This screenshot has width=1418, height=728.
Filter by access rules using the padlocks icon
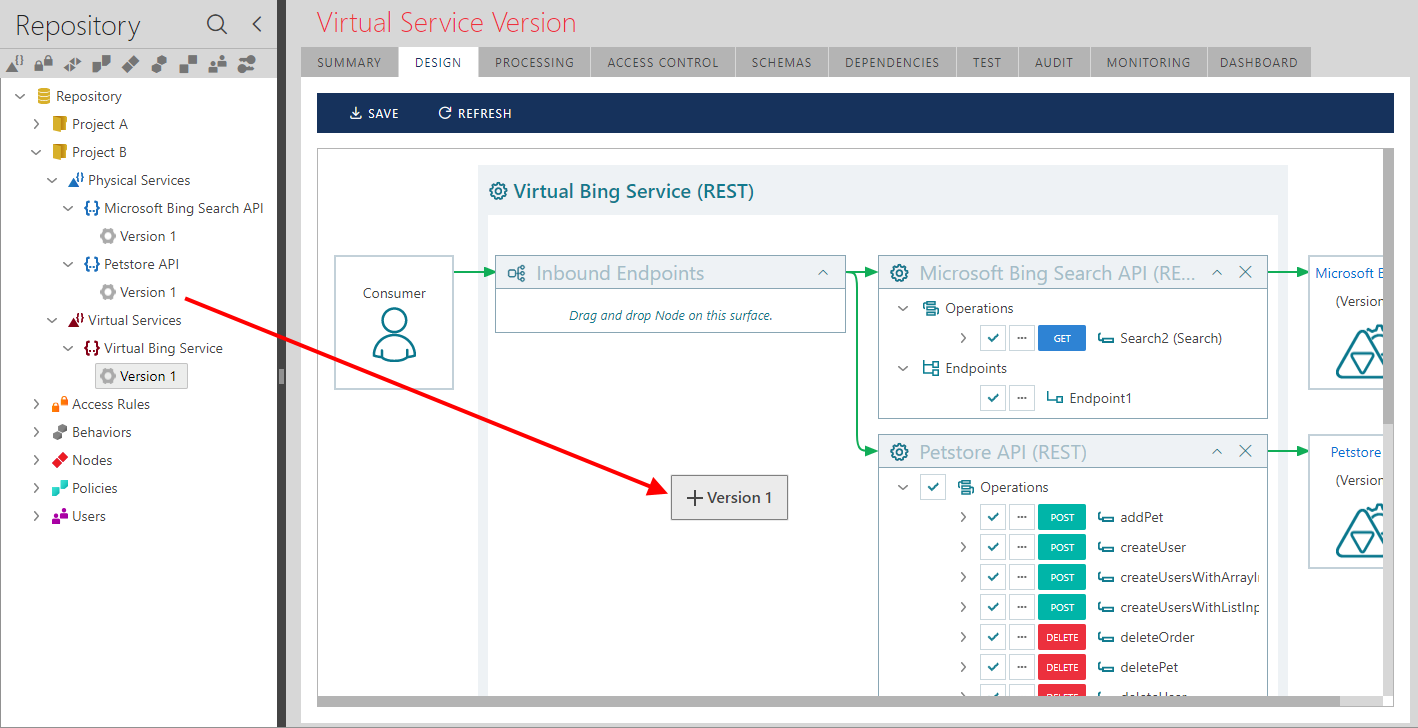click(x=43, y=64)
